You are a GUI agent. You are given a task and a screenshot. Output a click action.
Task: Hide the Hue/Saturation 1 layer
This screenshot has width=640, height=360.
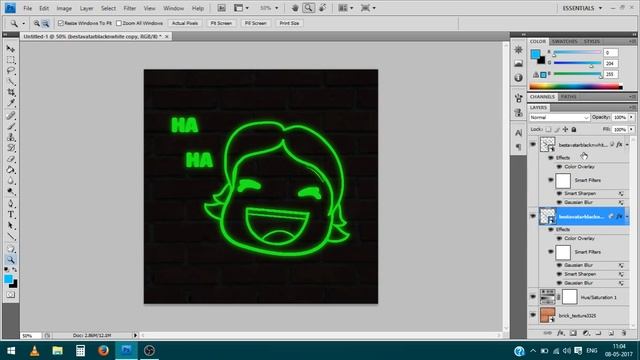point(533,297)
